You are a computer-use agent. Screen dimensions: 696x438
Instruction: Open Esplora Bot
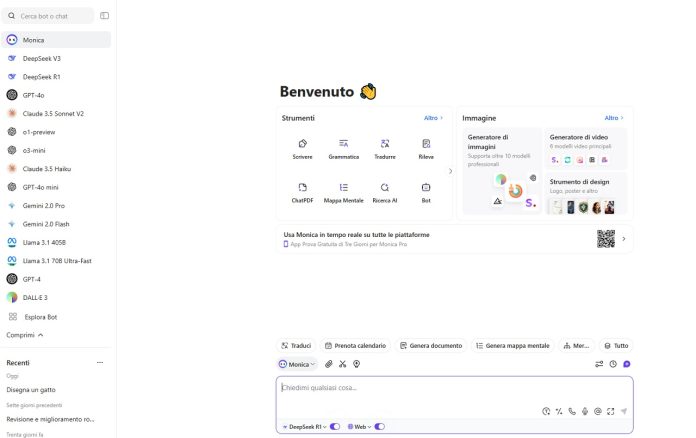(x=56, y=316)
